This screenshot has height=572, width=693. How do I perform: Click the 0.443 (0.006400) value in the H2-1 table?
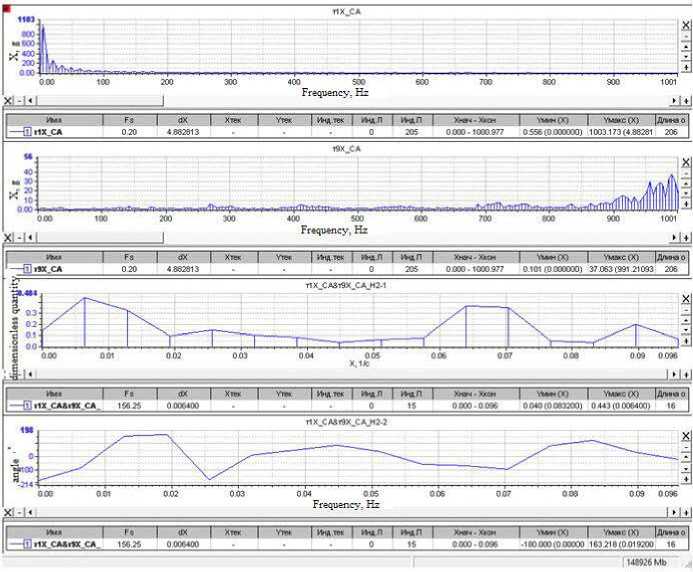(621, 405)
